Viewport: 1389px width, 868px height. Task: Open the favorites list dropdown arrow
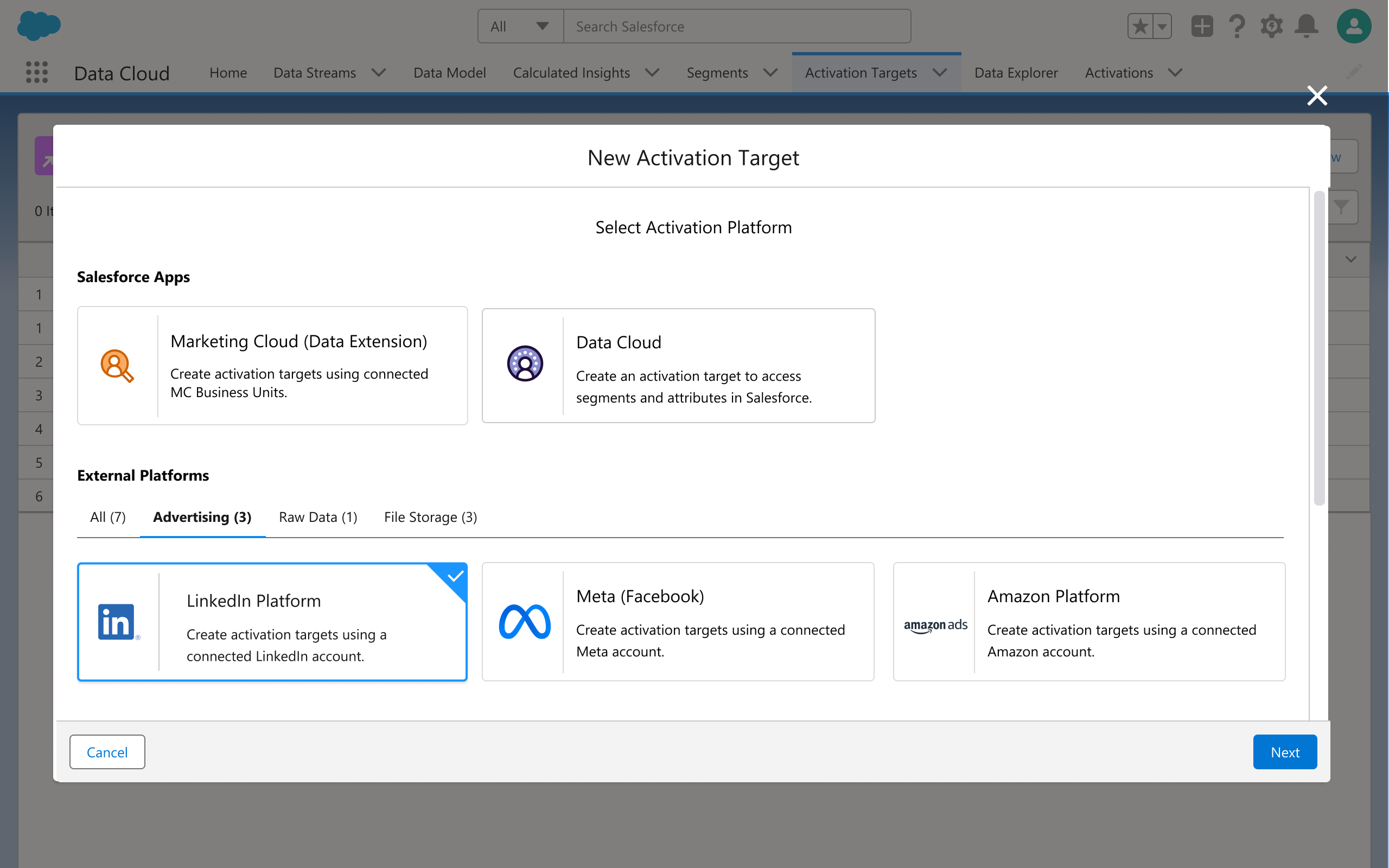coord(1162,27)
